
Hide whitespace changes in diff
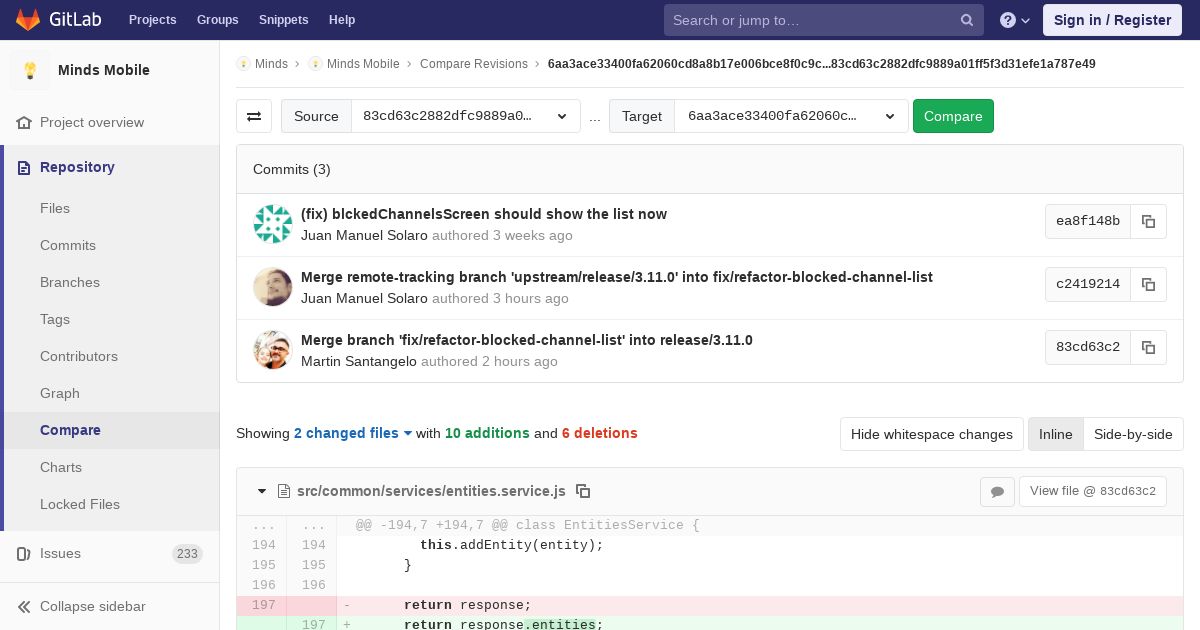[x=931, y=434]
